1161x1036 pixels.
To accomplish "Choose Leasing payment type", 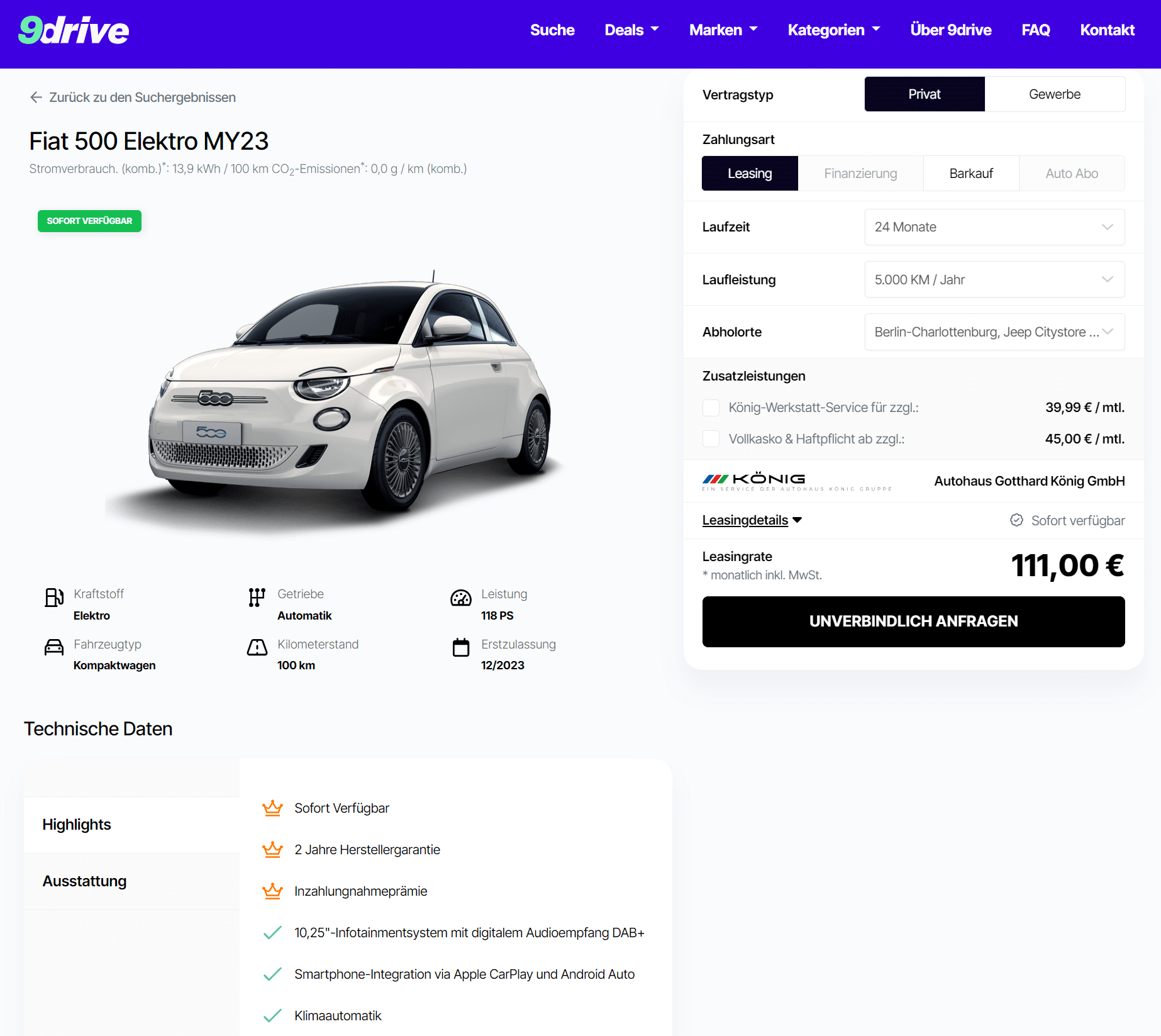I will [750, 174].
